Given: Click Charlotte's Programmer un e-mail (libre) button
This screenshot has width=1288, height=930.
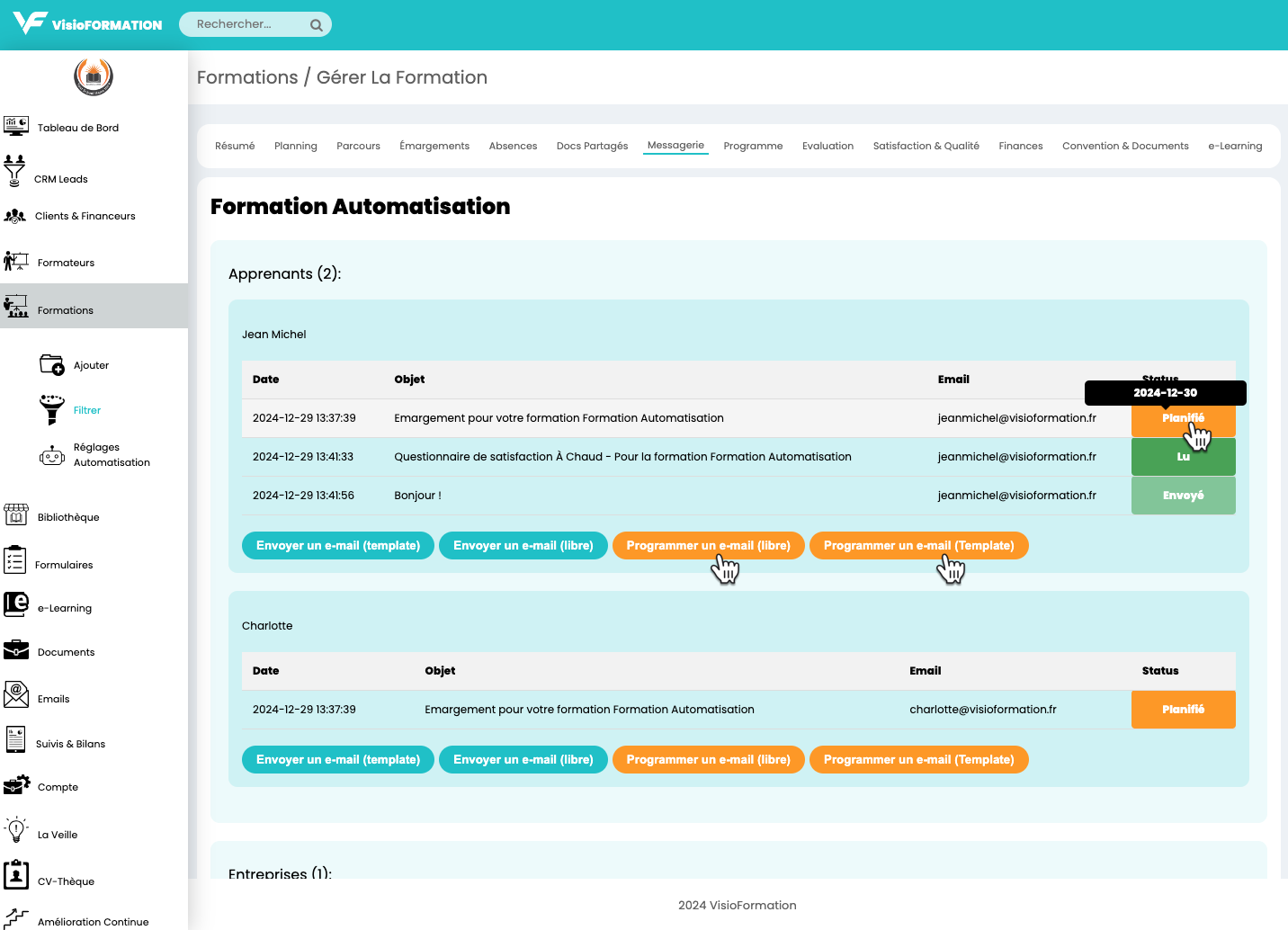Looking at the screenshot, I should coord(708,760).
